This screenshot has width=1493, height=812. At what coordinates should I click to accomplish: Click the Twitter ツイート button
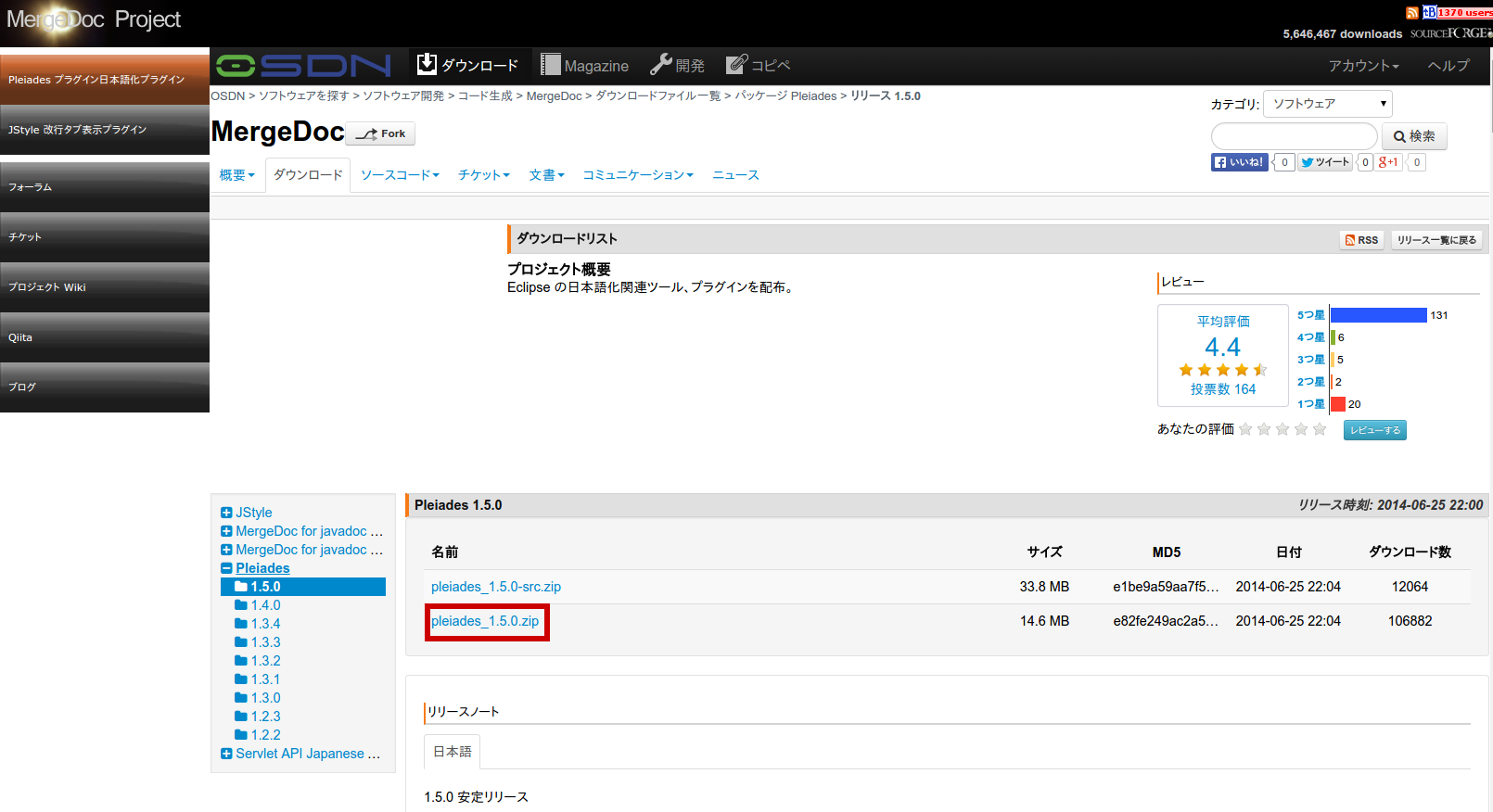(1325, 162)
